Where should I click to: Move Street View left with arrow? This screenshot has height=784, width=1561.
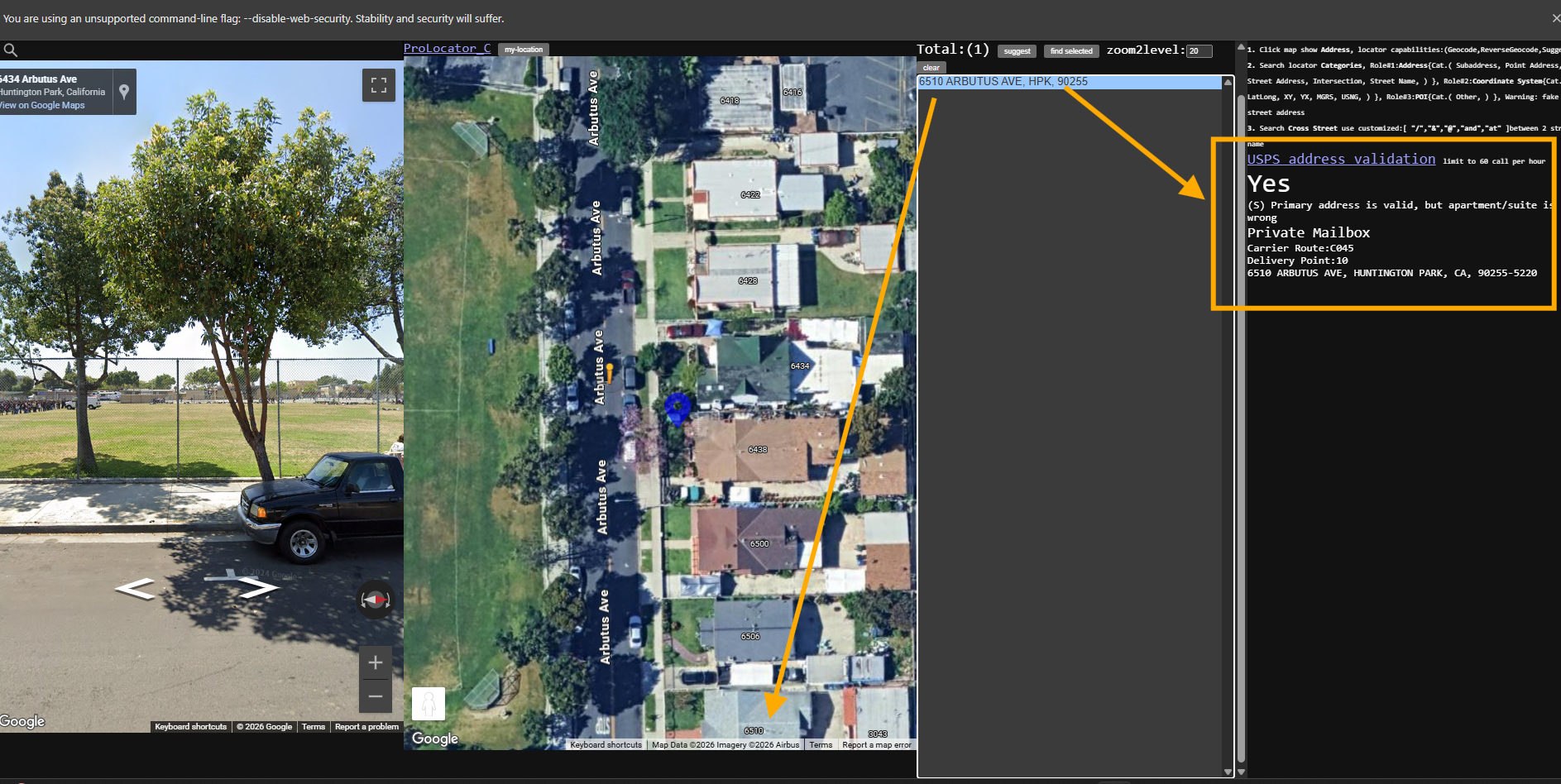click(136, 589)
